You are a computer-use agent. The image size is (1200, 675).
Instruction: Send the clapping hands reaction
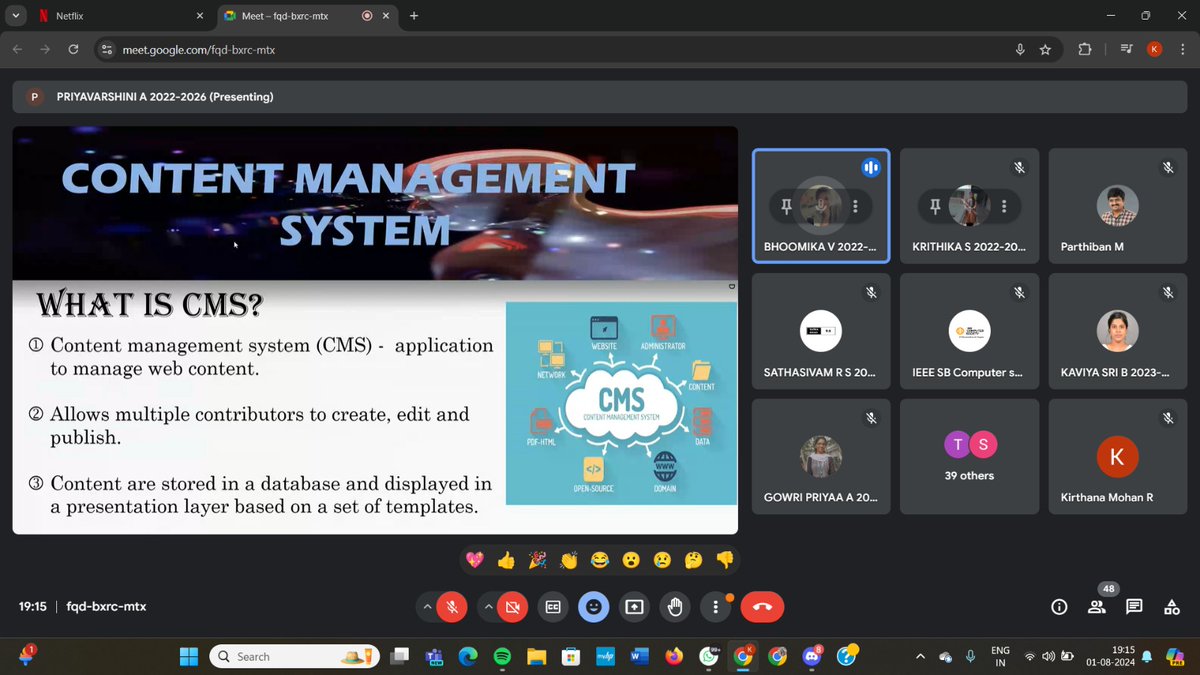click(569, 560)
